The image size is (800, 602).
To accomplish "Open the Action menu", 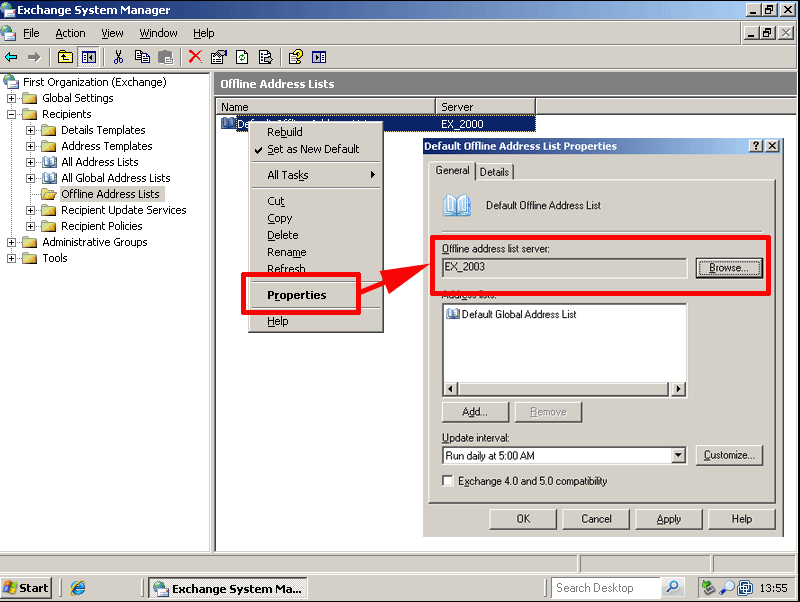I will pyautogui.click(x=70, y=33).
